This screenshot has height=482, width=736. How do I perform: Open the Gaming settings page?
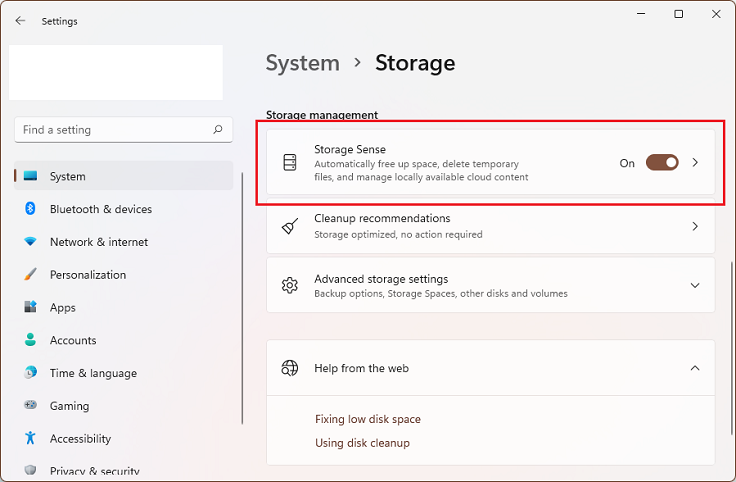pyautogui.click(x=123, y=405)
